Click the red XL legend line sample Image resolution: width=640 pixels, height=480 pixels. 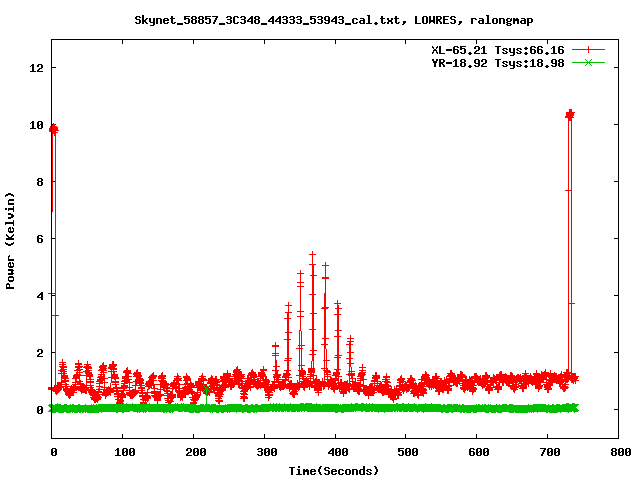click(x=588, y=50)
